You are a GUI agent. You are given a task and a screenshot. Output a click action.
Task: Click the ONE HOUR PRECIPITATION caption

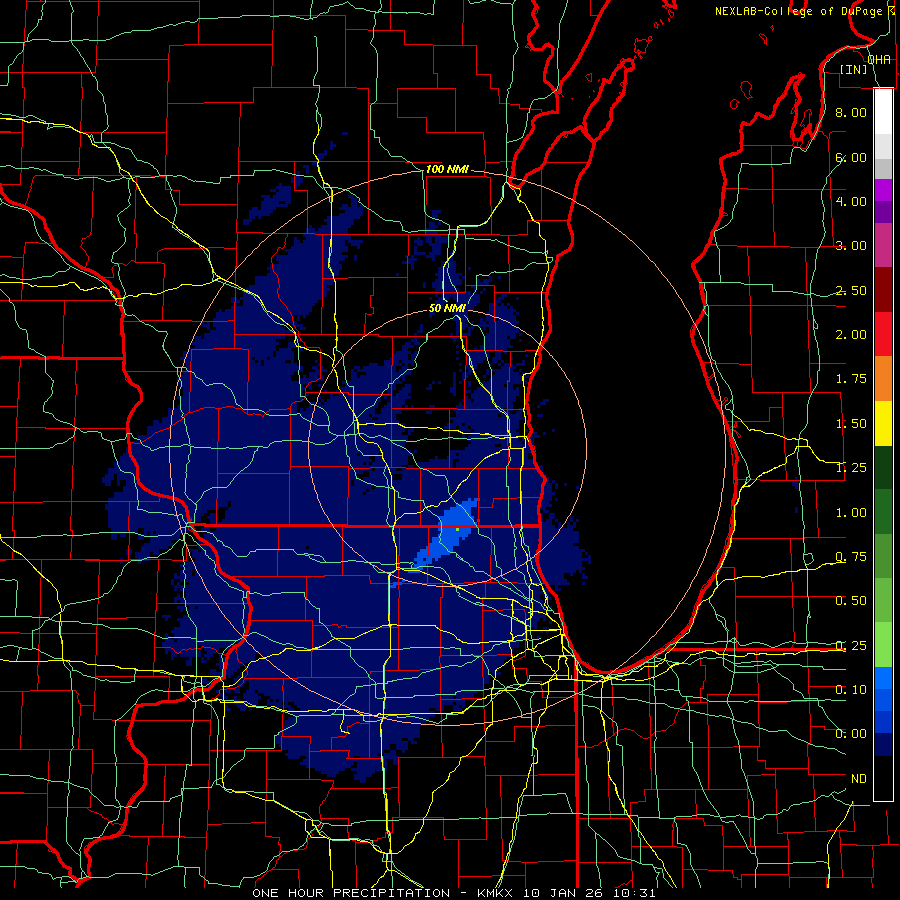pyautogui.click(x=351, y=893)
